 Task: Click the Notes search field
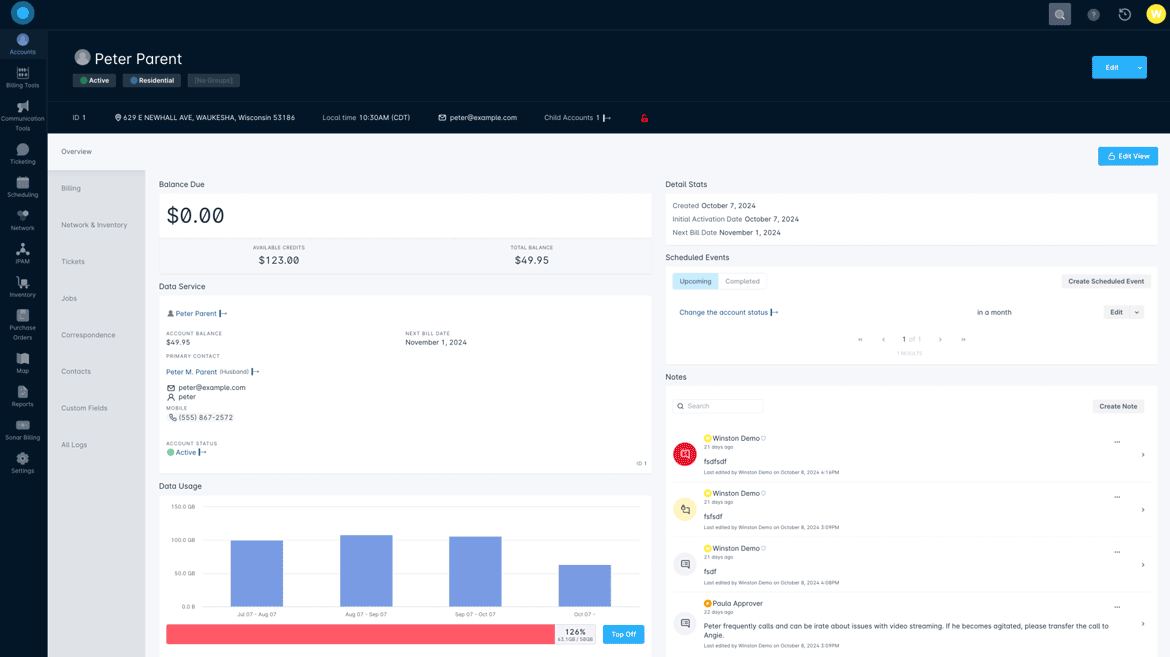[x=722, y=406]
